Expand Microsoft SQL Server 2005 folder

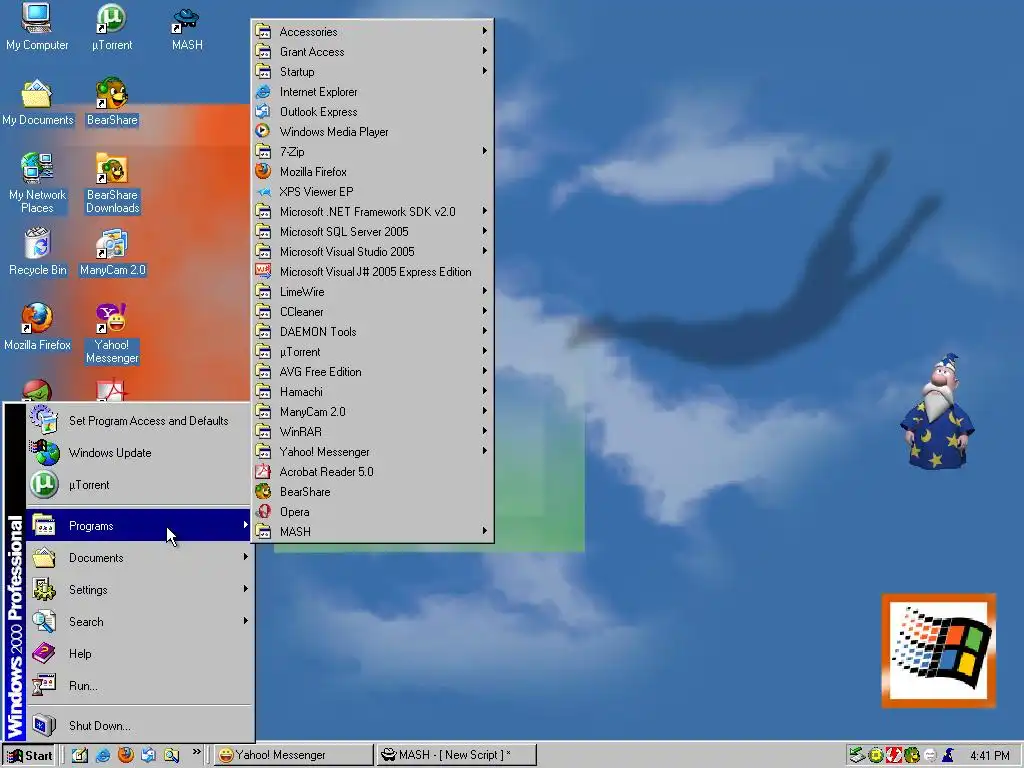click(372, 232)
